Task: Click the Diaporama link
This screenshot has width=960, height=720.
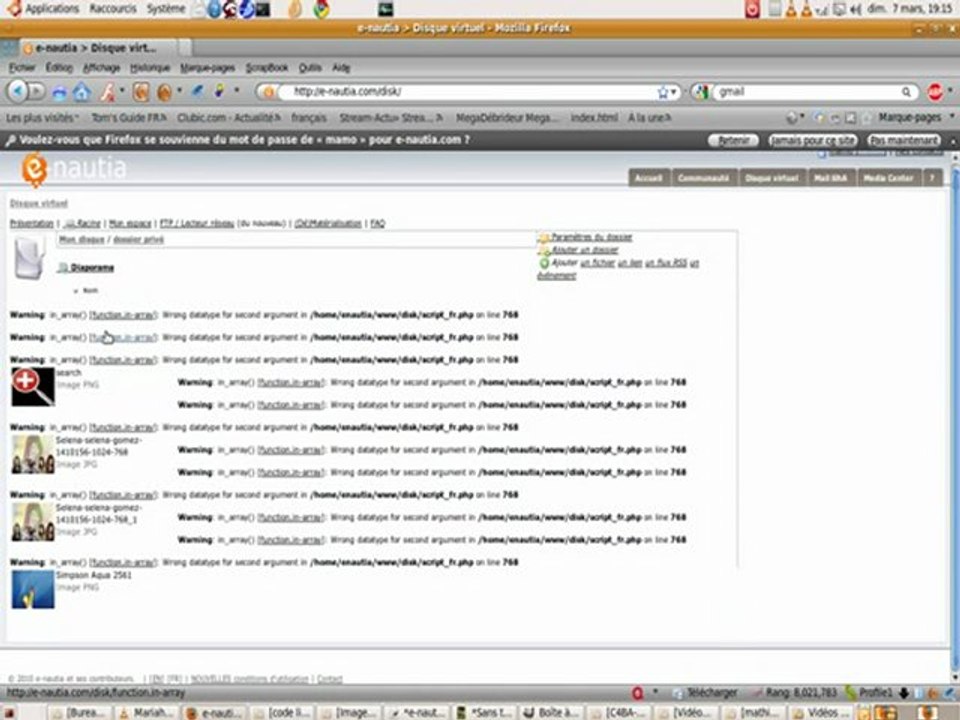Action: pyautogui.click(x=92, y=268)
